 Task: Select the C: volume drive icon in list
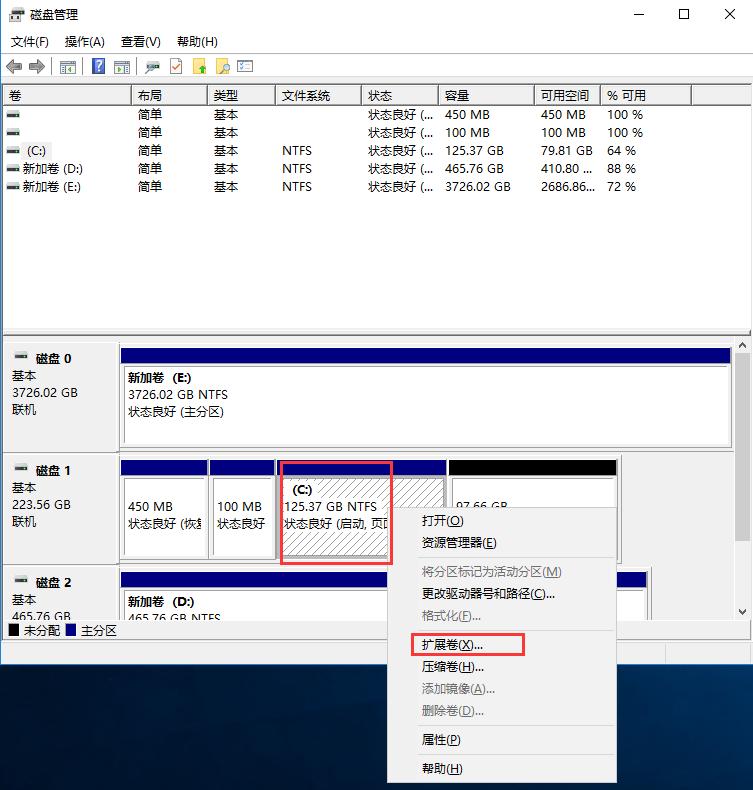(13, 151)
